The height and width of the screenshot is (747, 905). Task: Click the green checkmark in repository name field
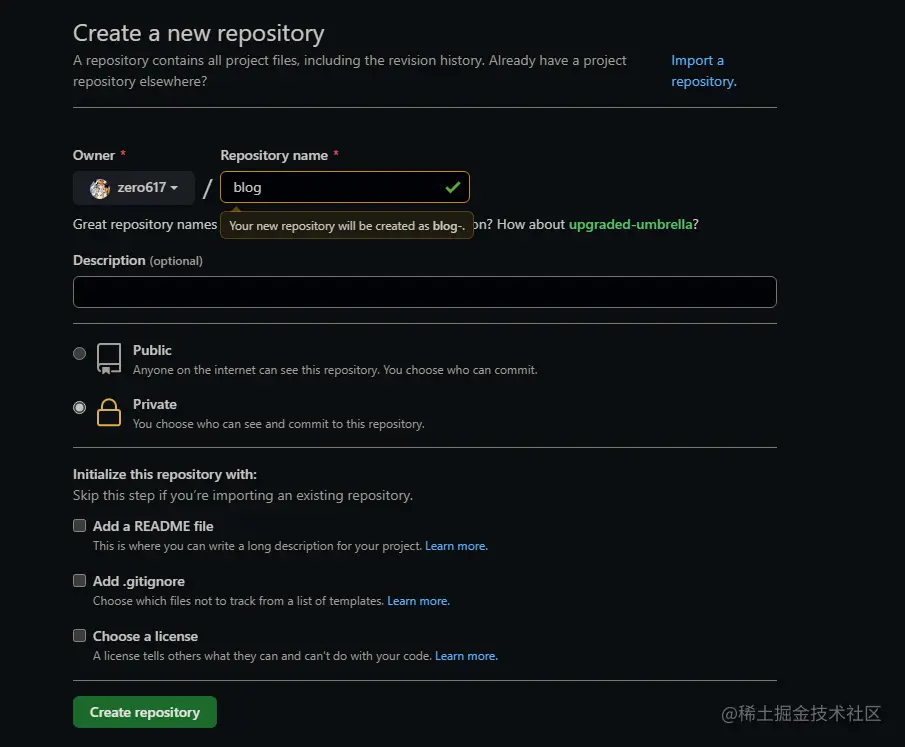[x=453, y=187]
